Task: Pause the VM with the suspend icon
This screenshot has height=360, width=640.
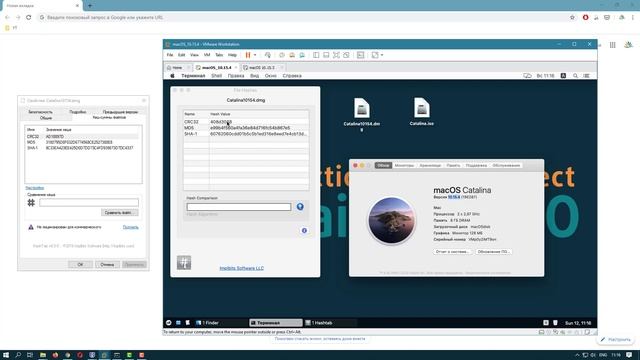Action: (248, 55)
